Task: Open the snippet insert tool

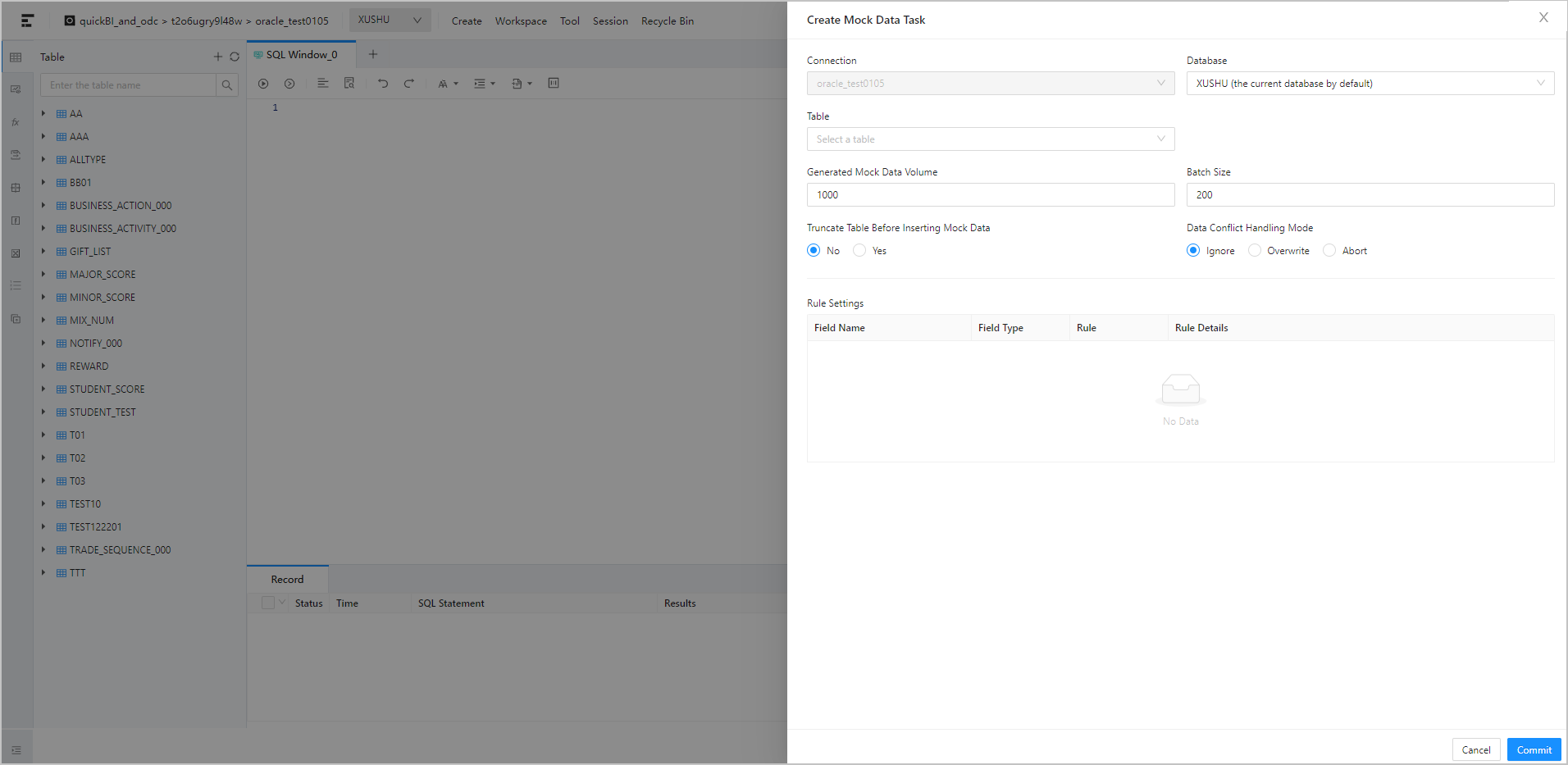Action: click(x=522, y=84)
